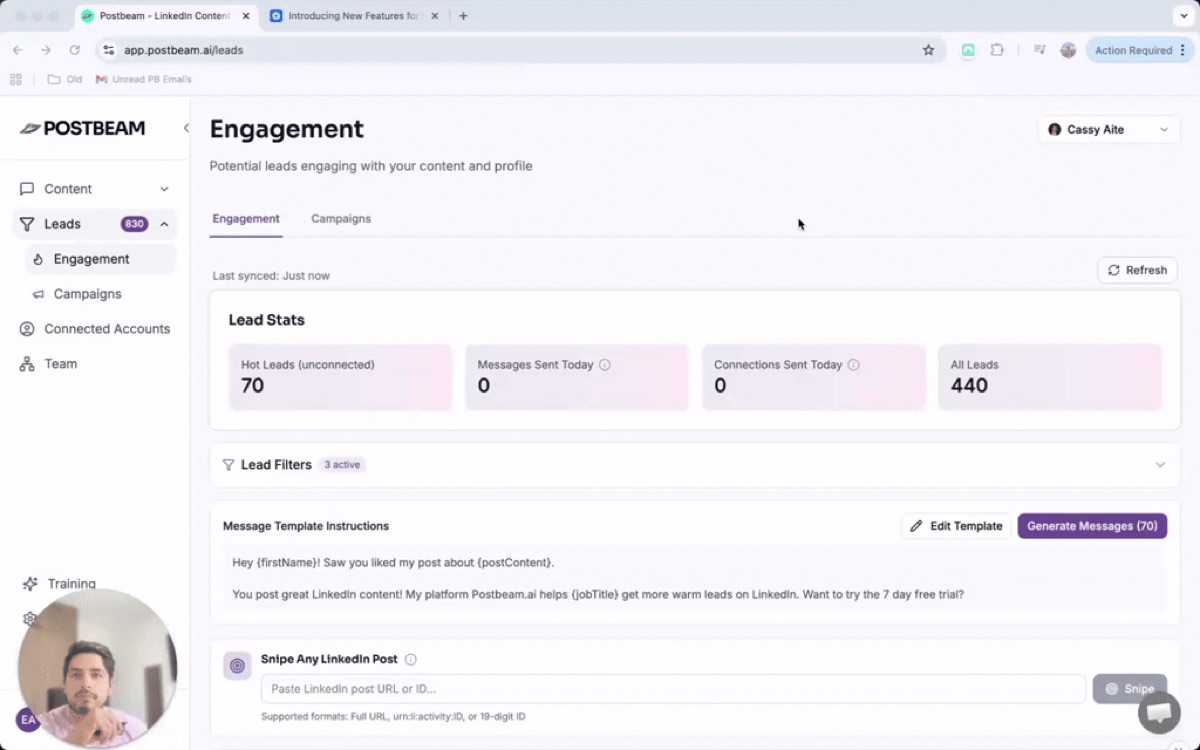
Task: Open the Old bookmarks folder
Action: click(x=65, y=79)
